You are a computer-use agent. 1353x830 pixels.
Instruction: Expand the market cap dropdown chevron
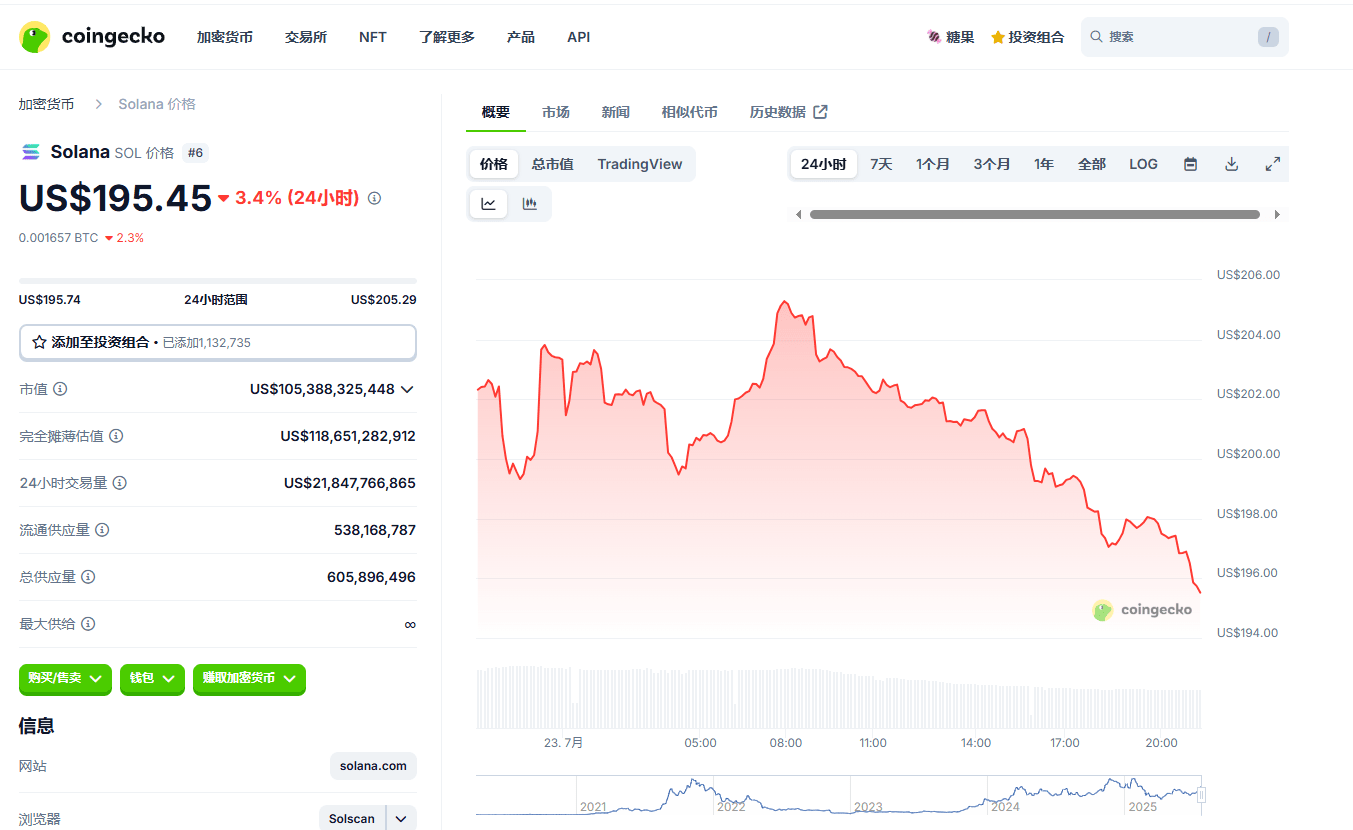tap(407, 389)
